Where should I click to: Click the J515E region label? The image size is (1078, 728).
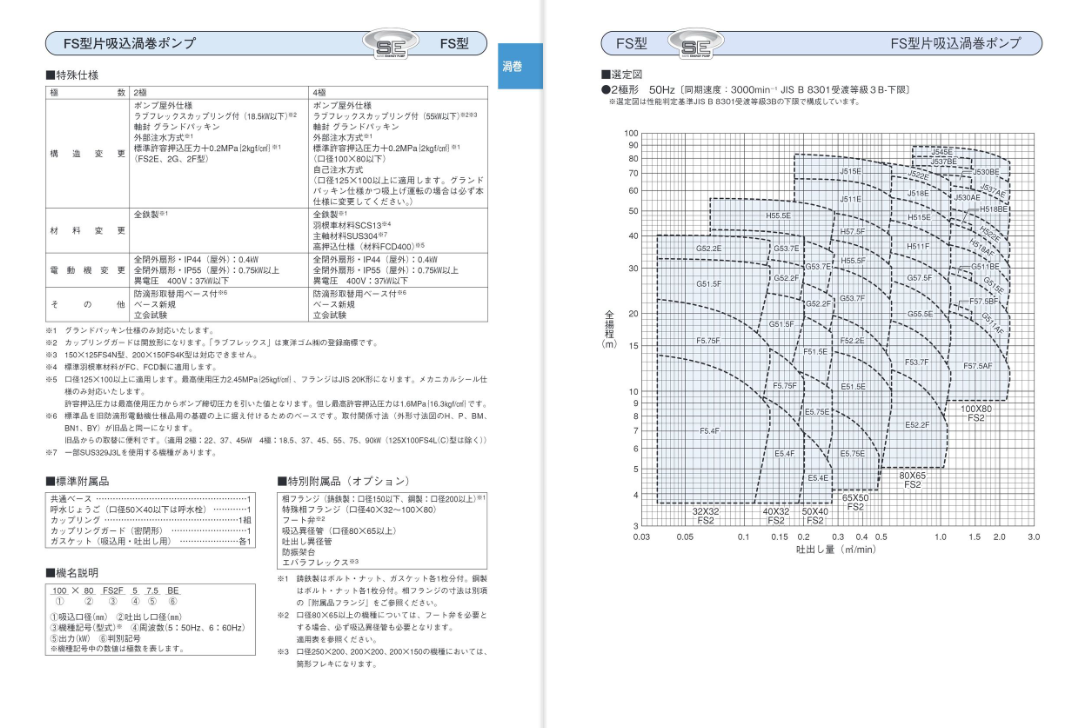pyautogui.click(x=850, y=171)
